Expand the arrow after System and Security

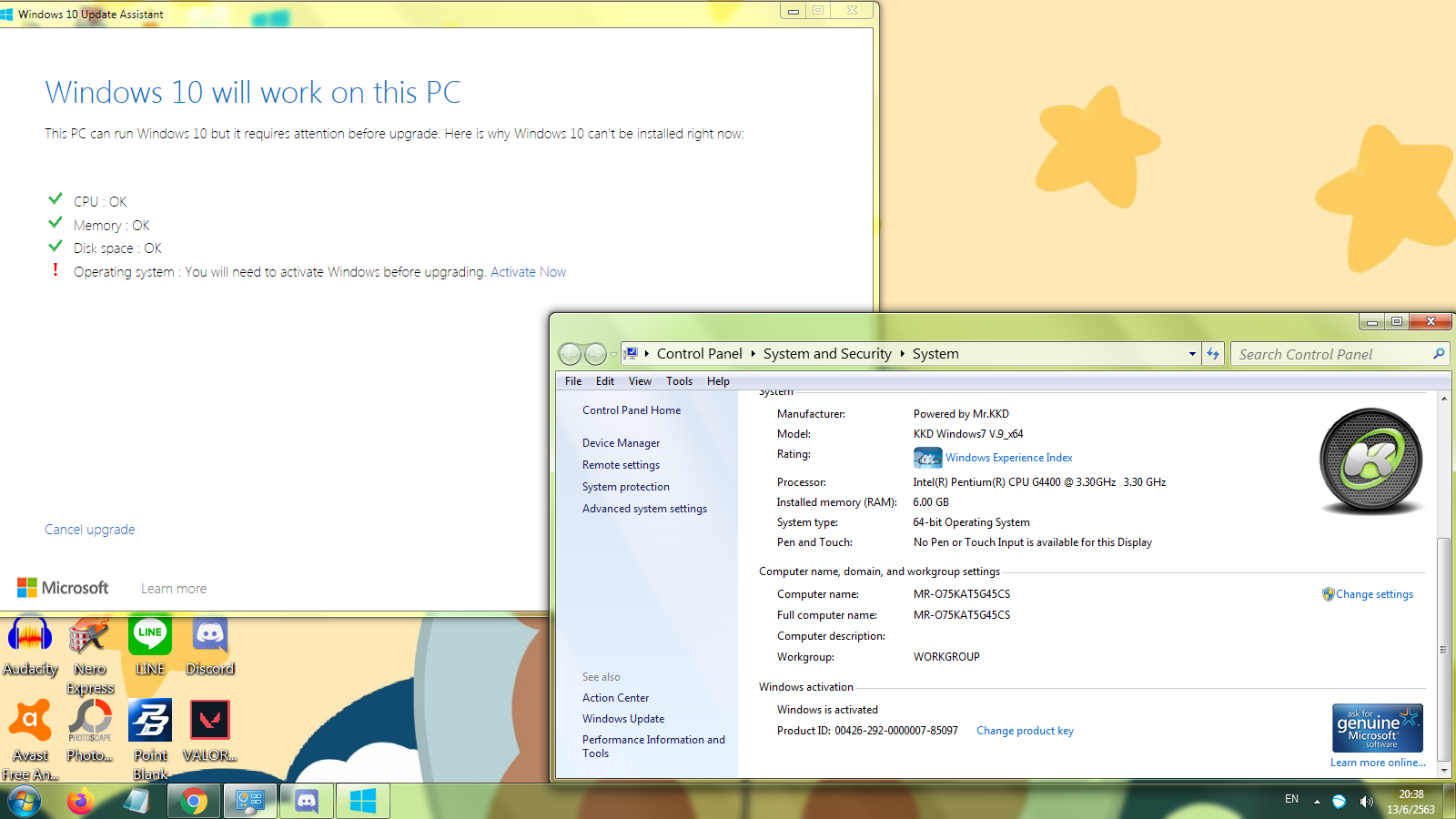(x=902, y=354)
